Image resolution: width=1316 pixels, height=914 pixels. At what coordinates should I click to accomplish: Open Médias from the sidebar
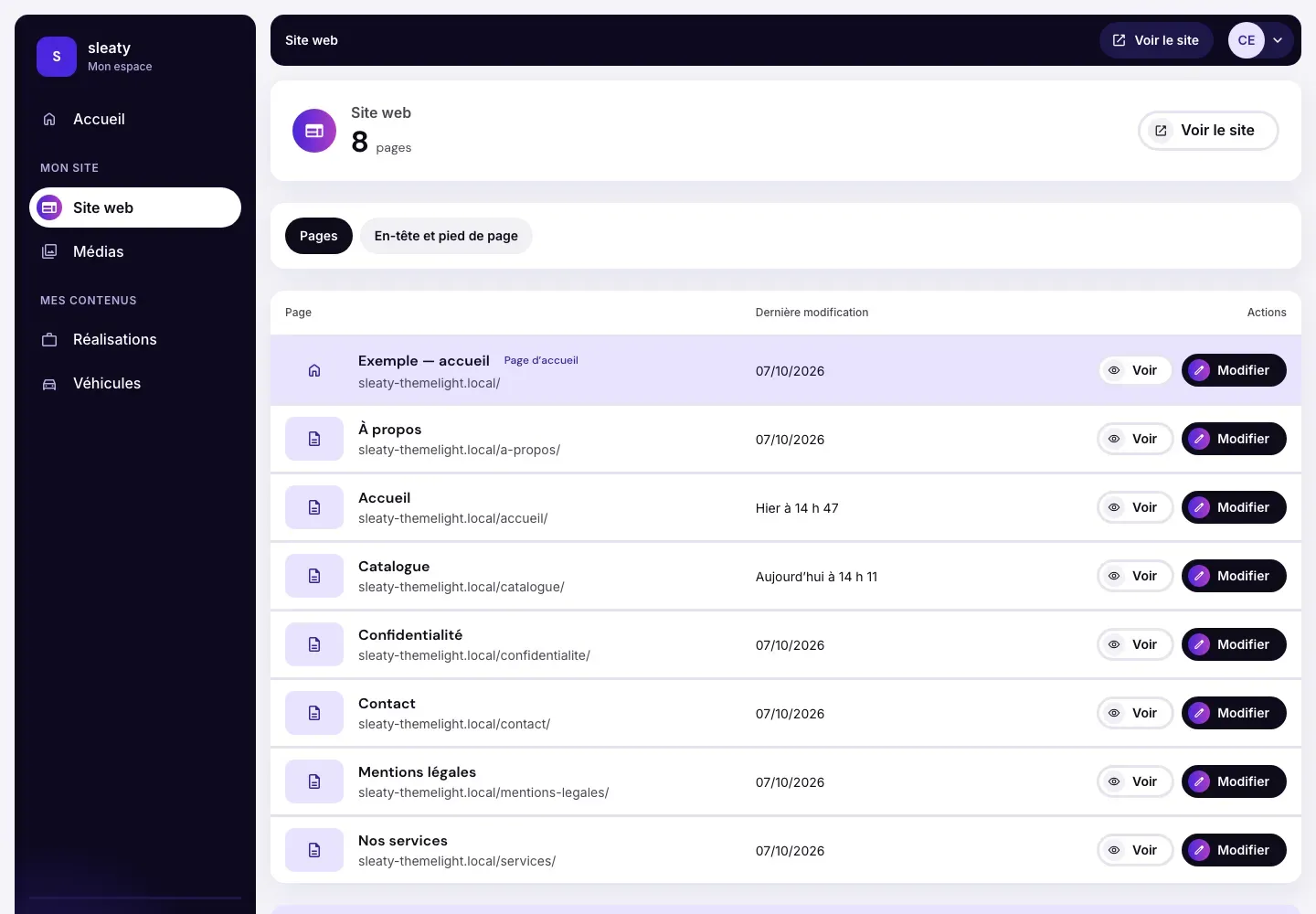pyautogui.click(x=135, y=251)
